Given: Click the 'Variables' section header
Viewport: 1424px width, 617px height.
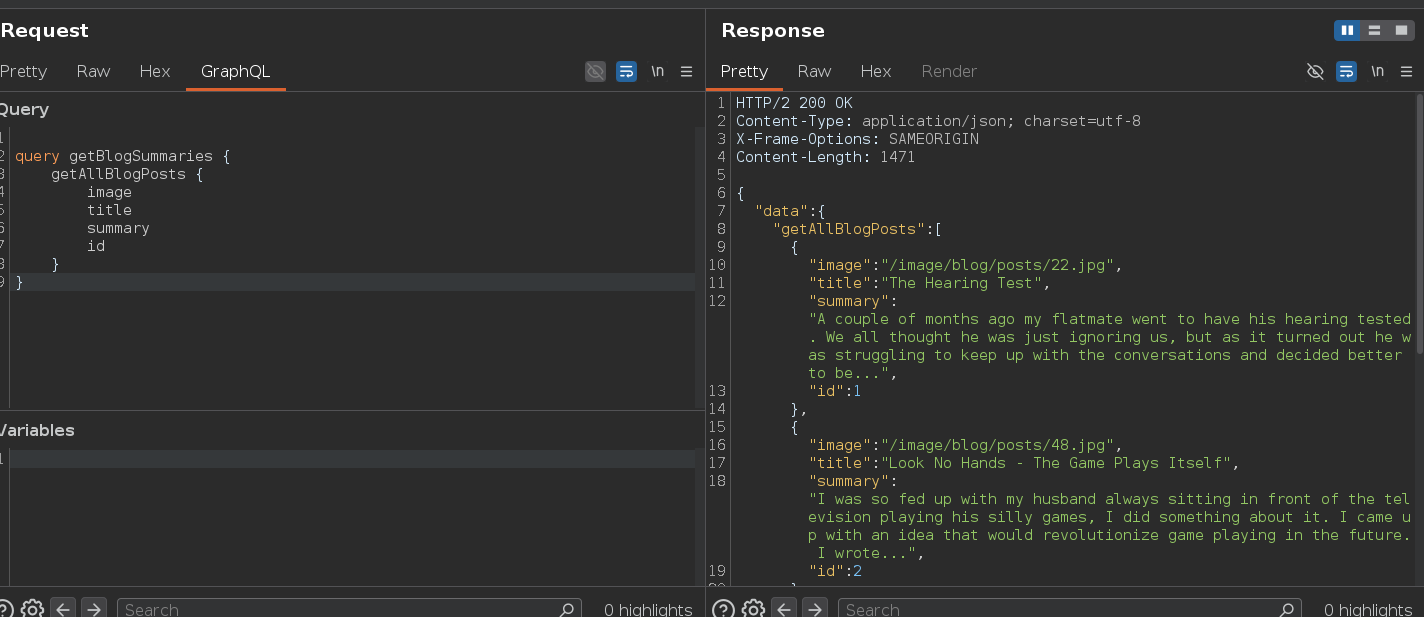Looking at the screenshot, I should 37,430.
